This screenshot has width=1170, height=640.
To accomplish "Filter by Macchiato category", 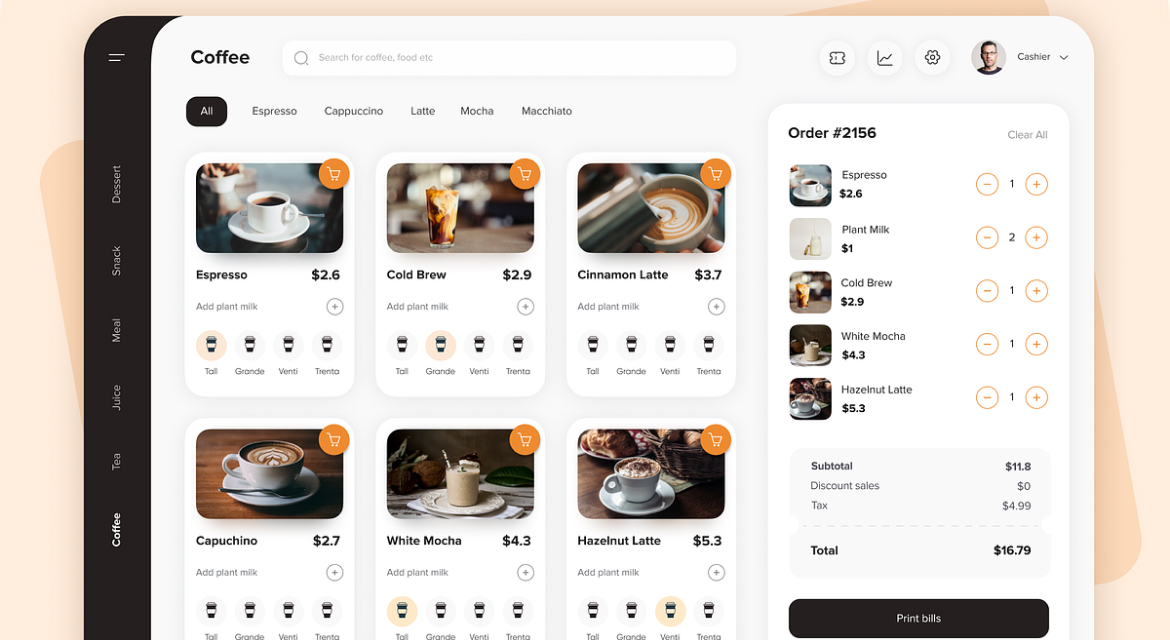I will [547, 111].
